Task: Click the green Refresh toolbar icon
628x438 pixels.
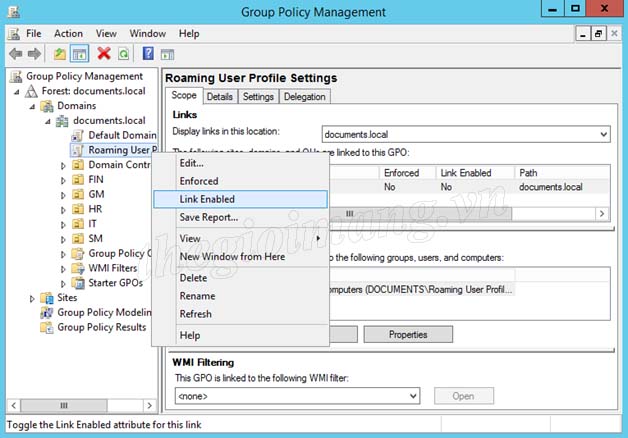Action: 124,54
